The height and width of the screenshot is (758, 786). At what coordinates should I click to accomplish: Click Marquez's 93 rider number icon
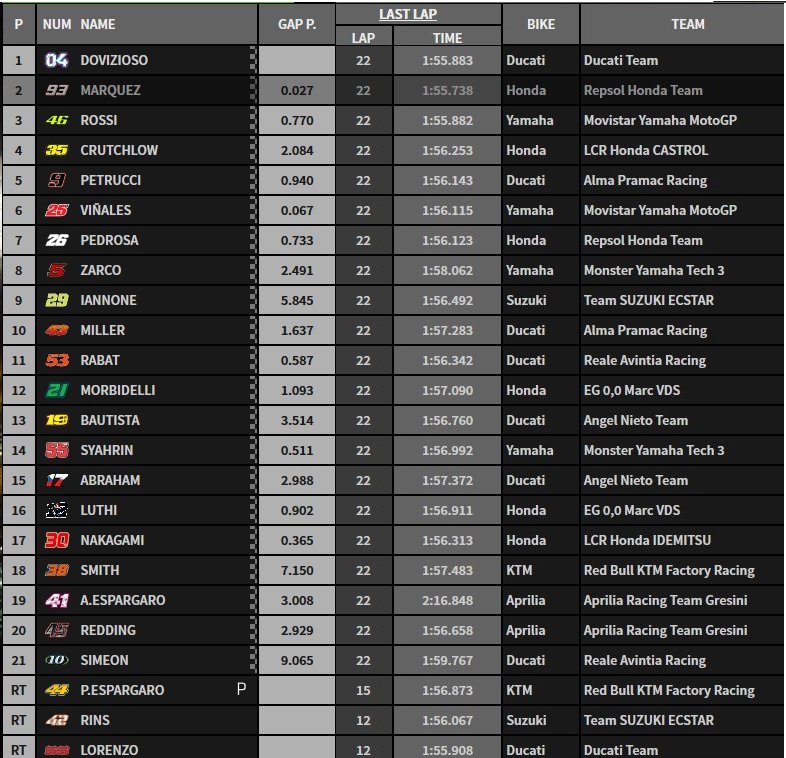(56, 90)
